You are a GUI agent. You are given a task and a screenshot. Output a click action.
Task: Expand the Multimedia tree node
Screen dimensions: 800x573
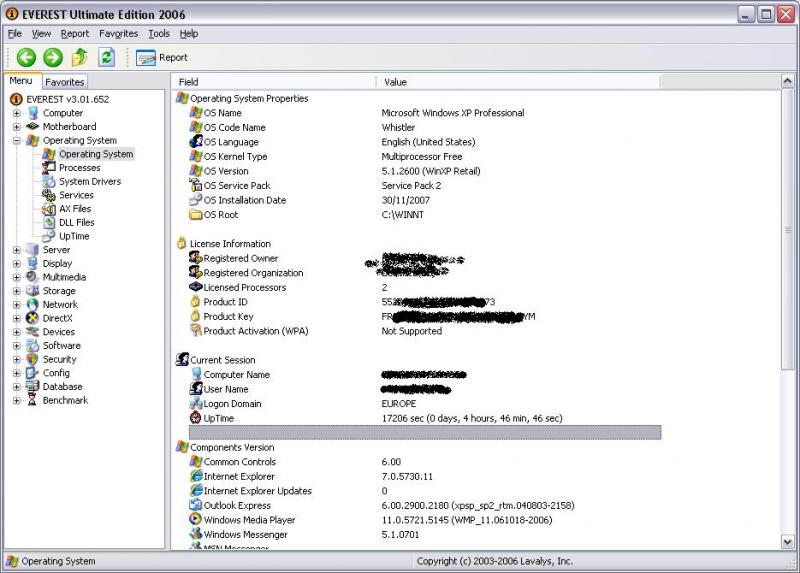[17, 278]
